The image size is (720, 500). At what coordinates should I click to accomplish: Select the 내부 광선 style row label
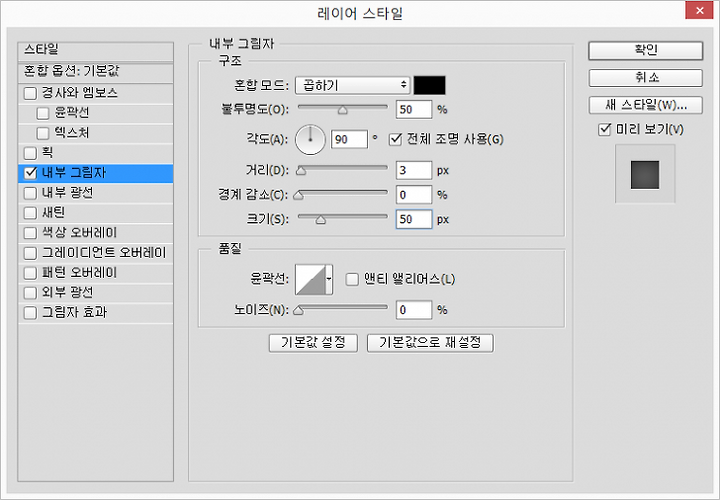(x=68, y=193)
